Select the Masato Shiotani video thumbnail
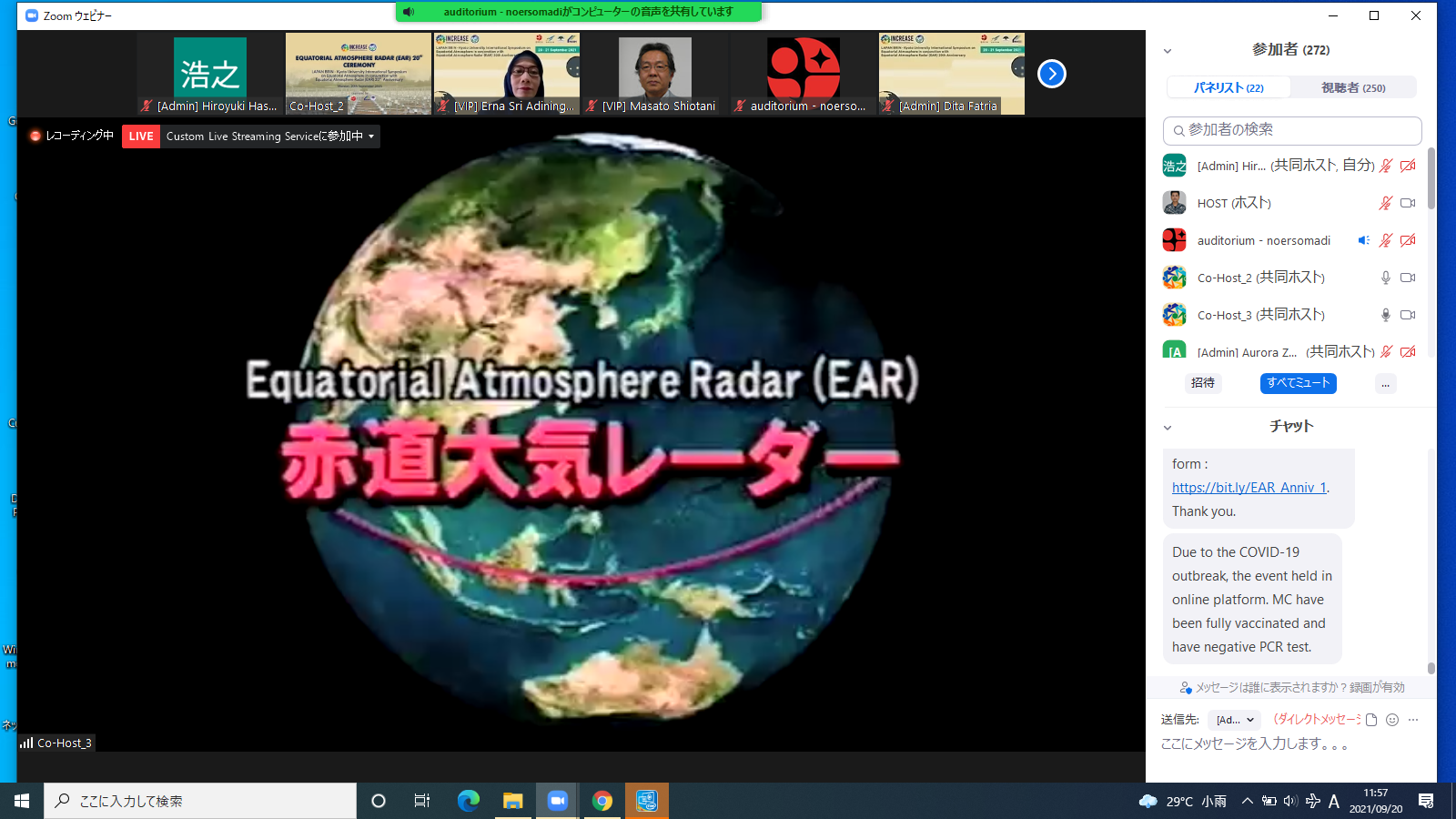 [655, 74]
